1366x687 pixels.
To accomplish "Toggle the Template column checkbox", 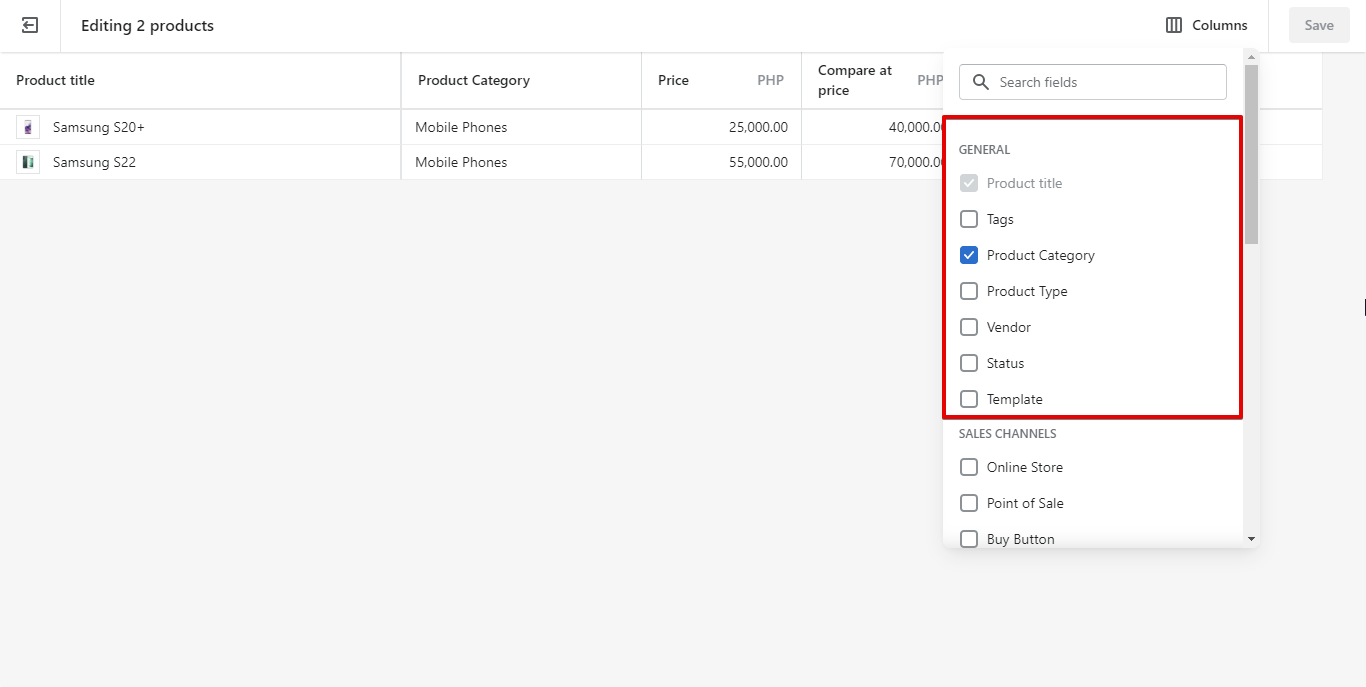I will point(969,399).
